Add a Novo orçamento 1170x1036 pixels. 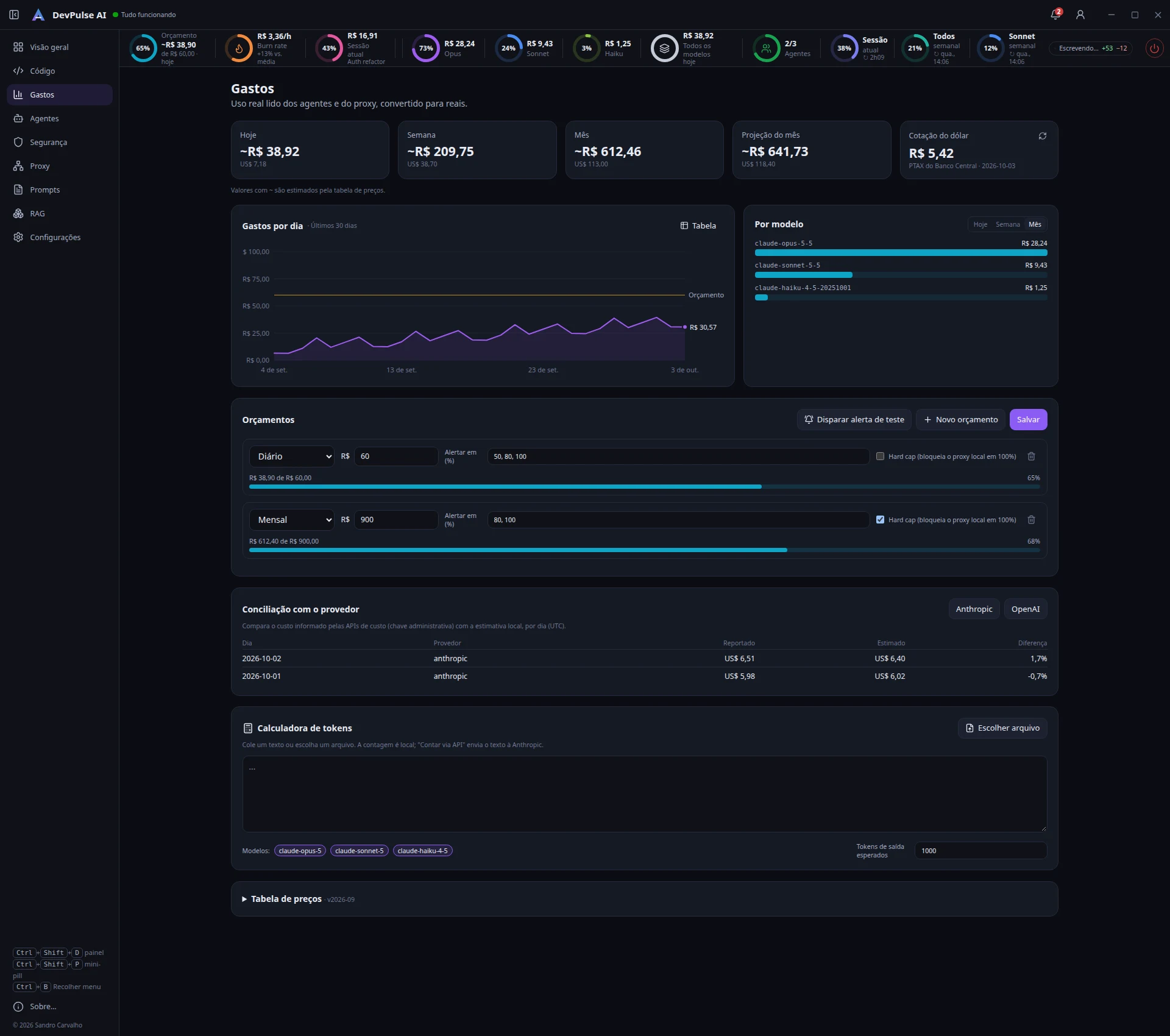tap(961, 419)
